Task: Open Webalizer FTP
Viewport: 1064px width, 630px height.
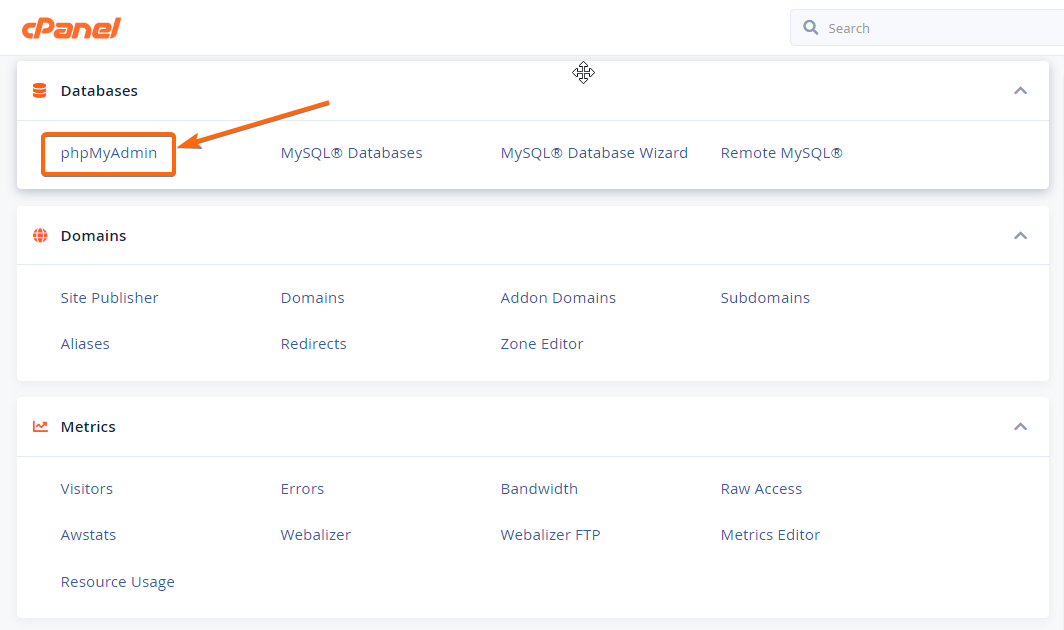Action: point(550,535)
